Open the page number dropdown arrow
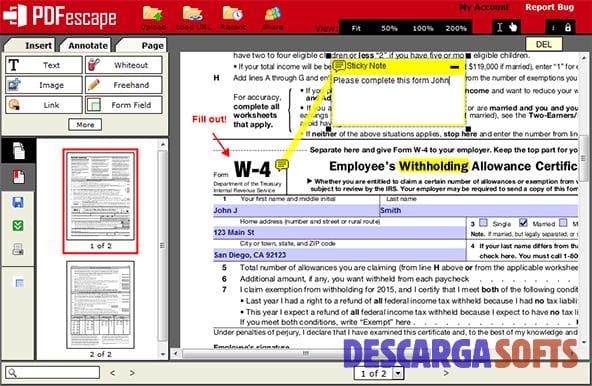The height and width of the screenshot is (386, 592). (398, 374)
